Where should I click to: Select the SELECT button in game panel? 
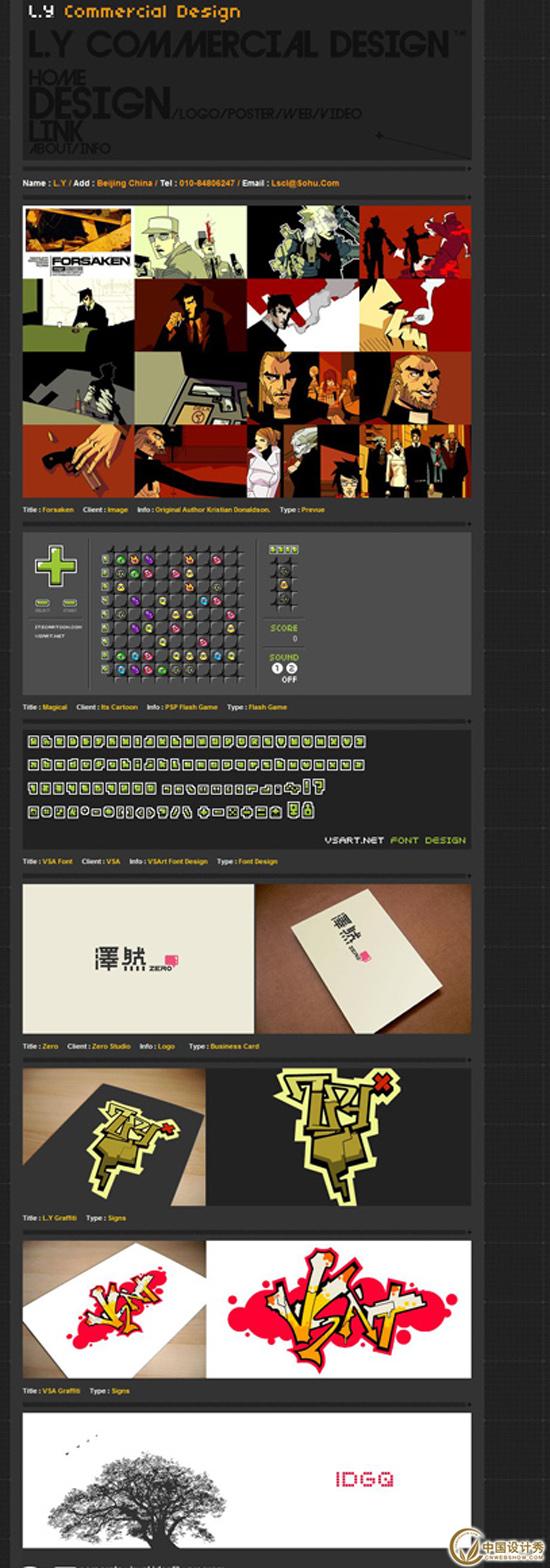42,604
